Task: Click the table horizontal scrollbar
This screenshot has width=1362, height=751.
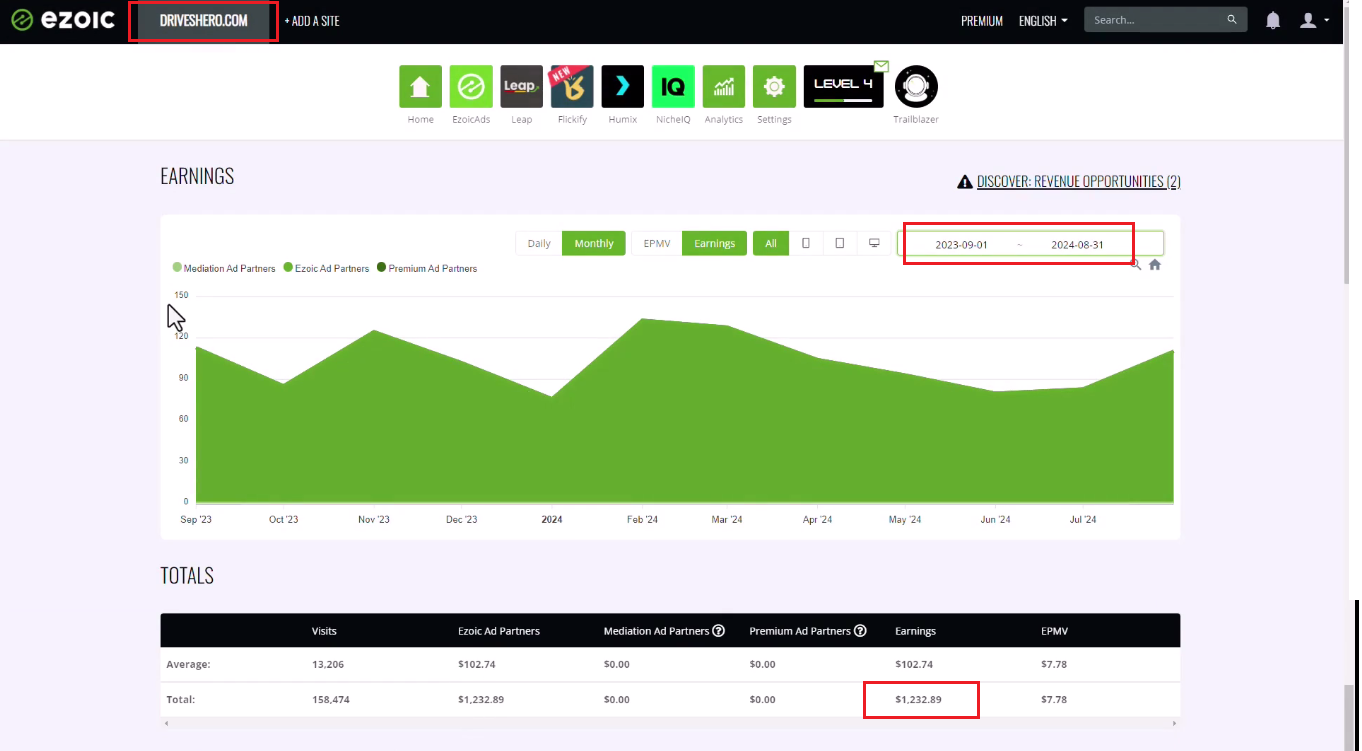Action: tap(670, 722)
